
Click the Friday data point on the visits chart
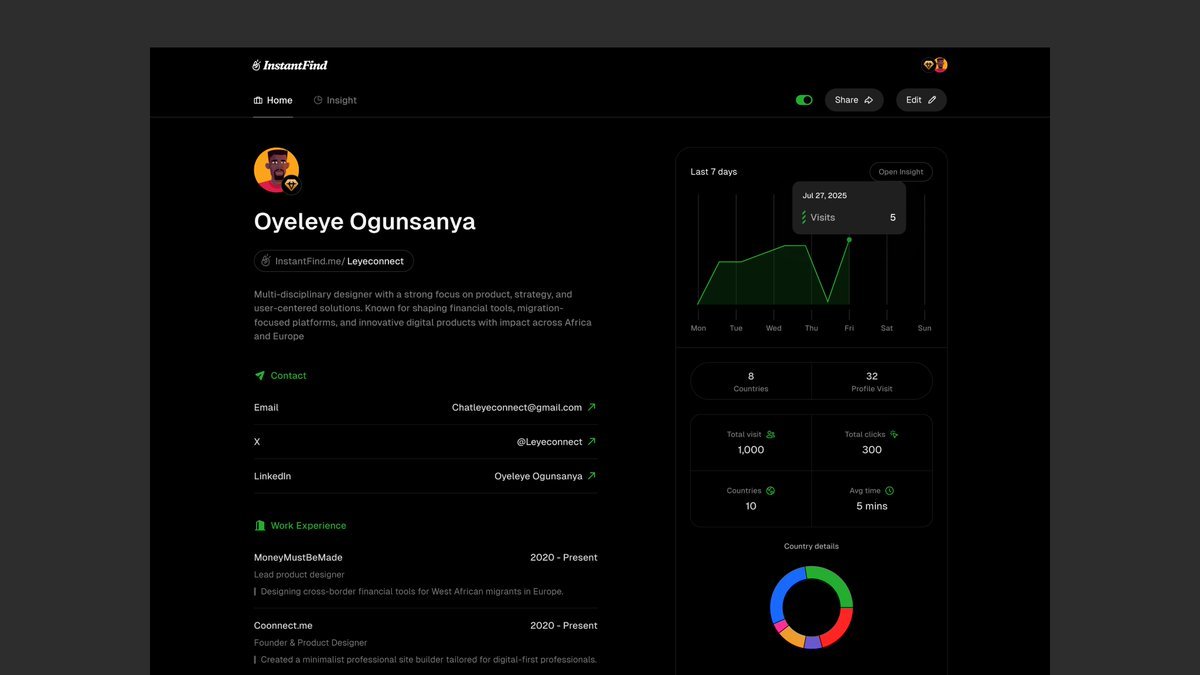pyautogui.click(x=849, y=240)
